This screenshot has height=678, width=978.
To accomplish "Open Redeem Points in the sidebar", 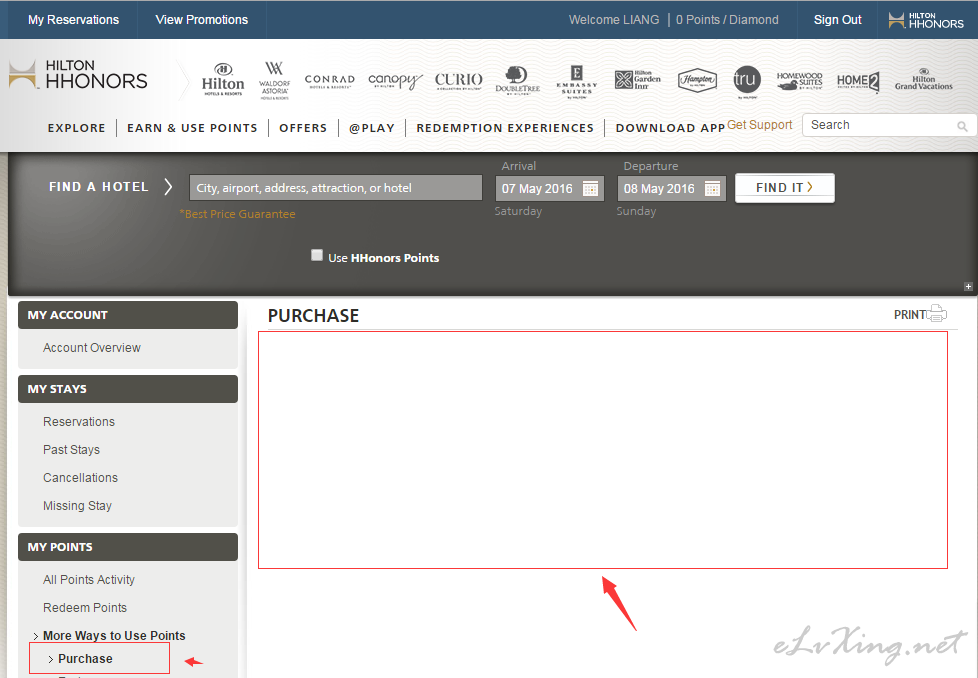I will click(x=85, y=608).
